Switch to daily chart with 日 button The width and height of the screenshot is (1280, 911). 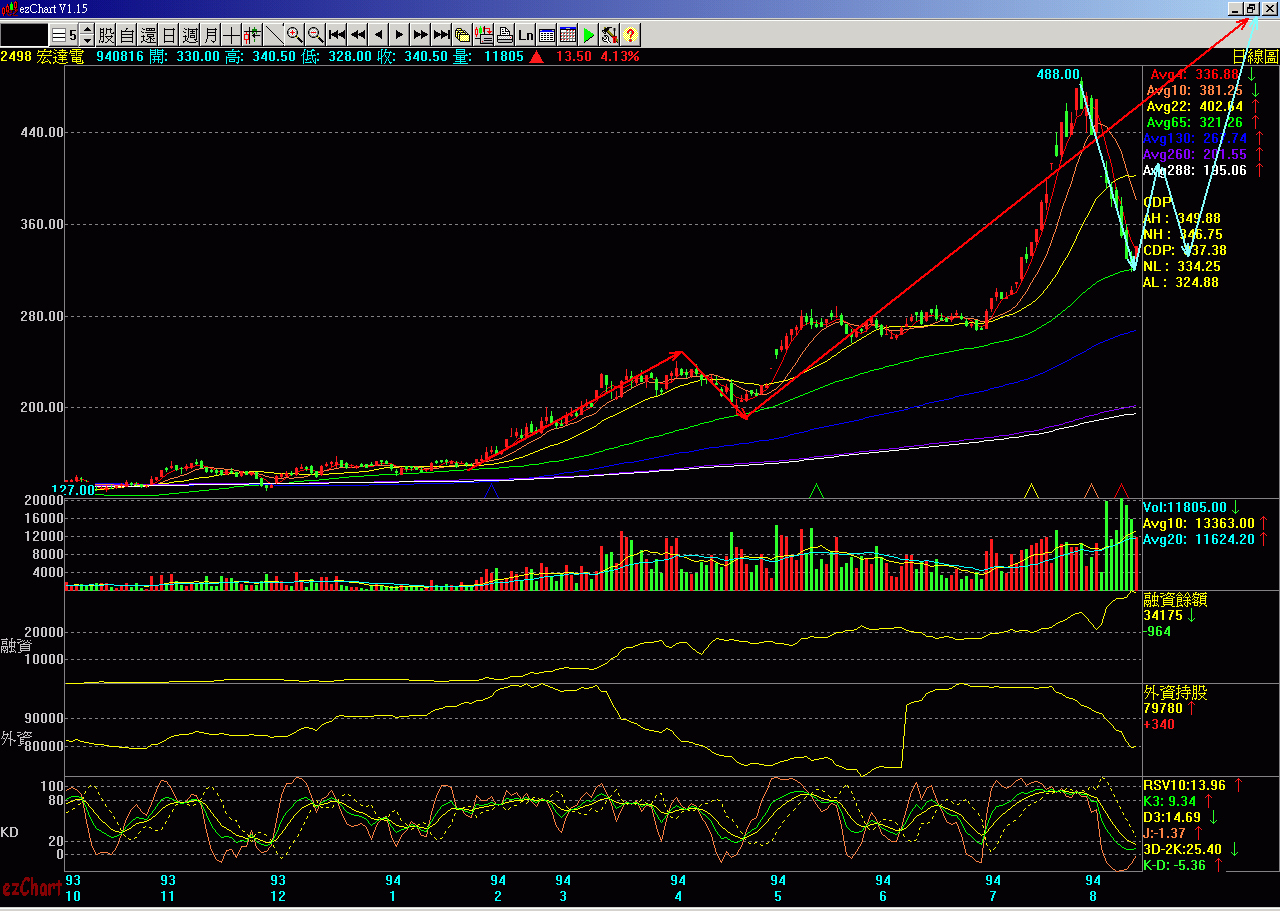tap(169, 35)
